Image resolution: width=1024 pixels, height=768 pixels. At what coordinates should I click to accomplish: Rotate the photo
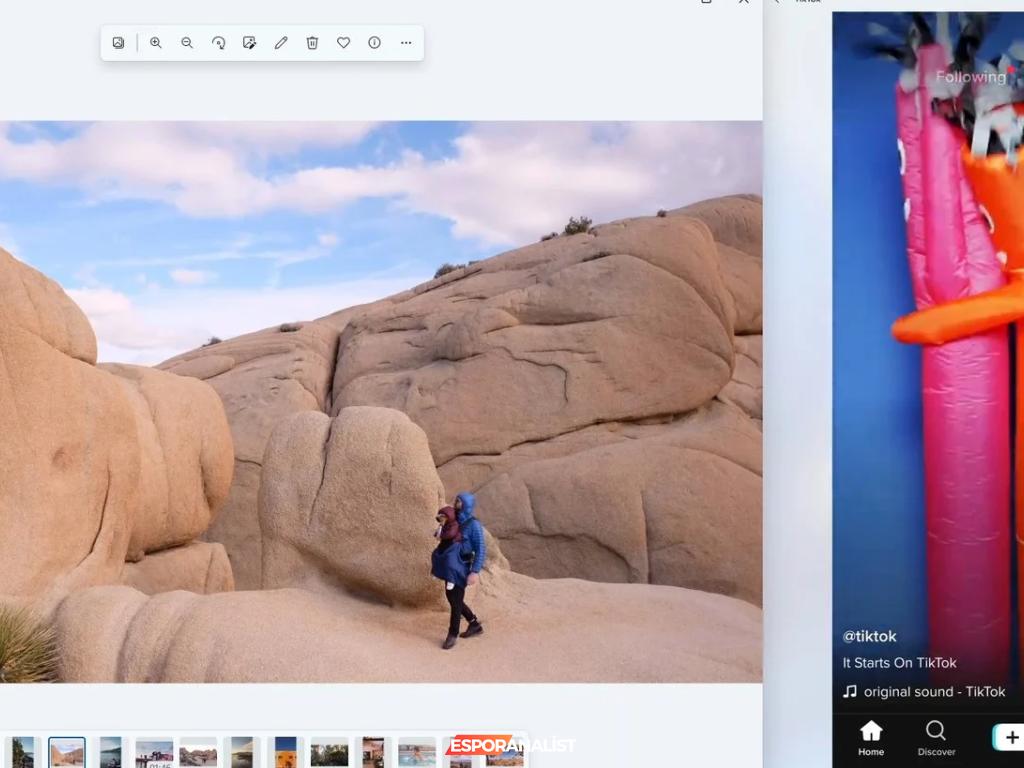[218, 43]
